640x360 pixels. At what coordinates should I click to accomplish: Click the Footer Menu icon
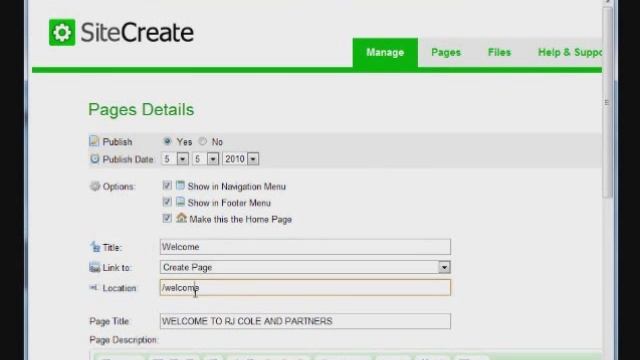(180, 202)
